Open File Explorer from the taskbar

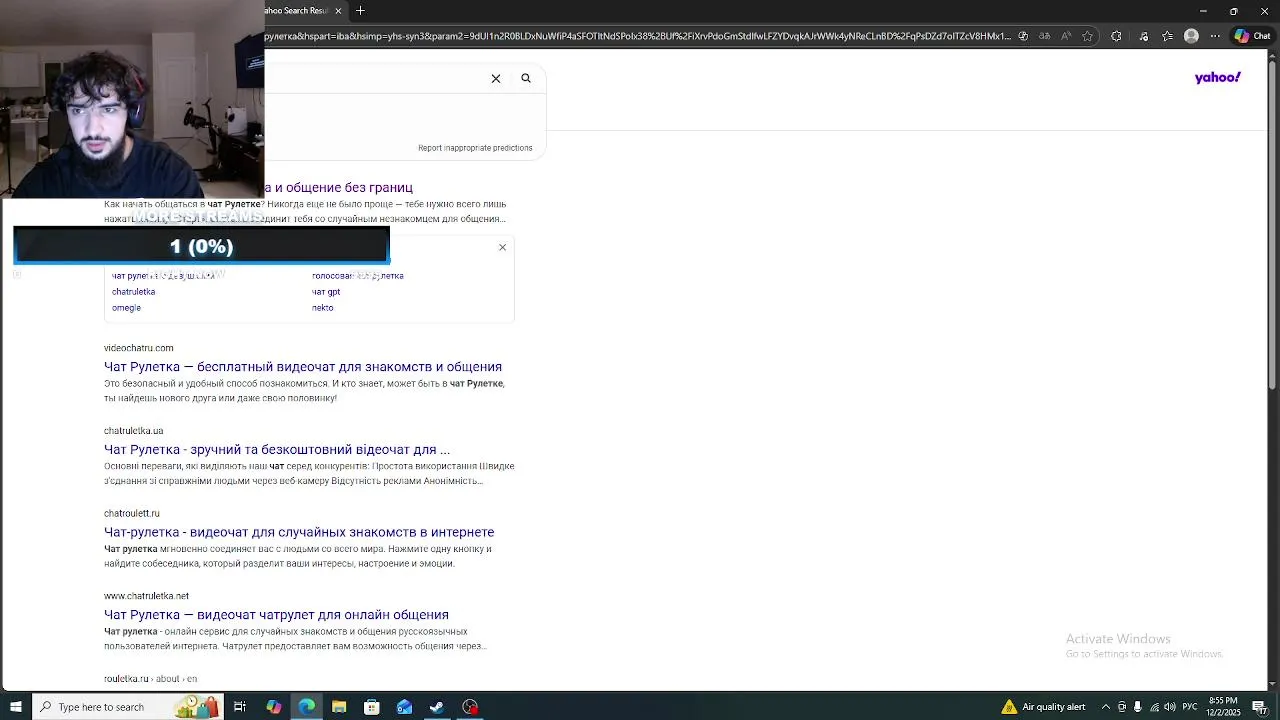339,707
